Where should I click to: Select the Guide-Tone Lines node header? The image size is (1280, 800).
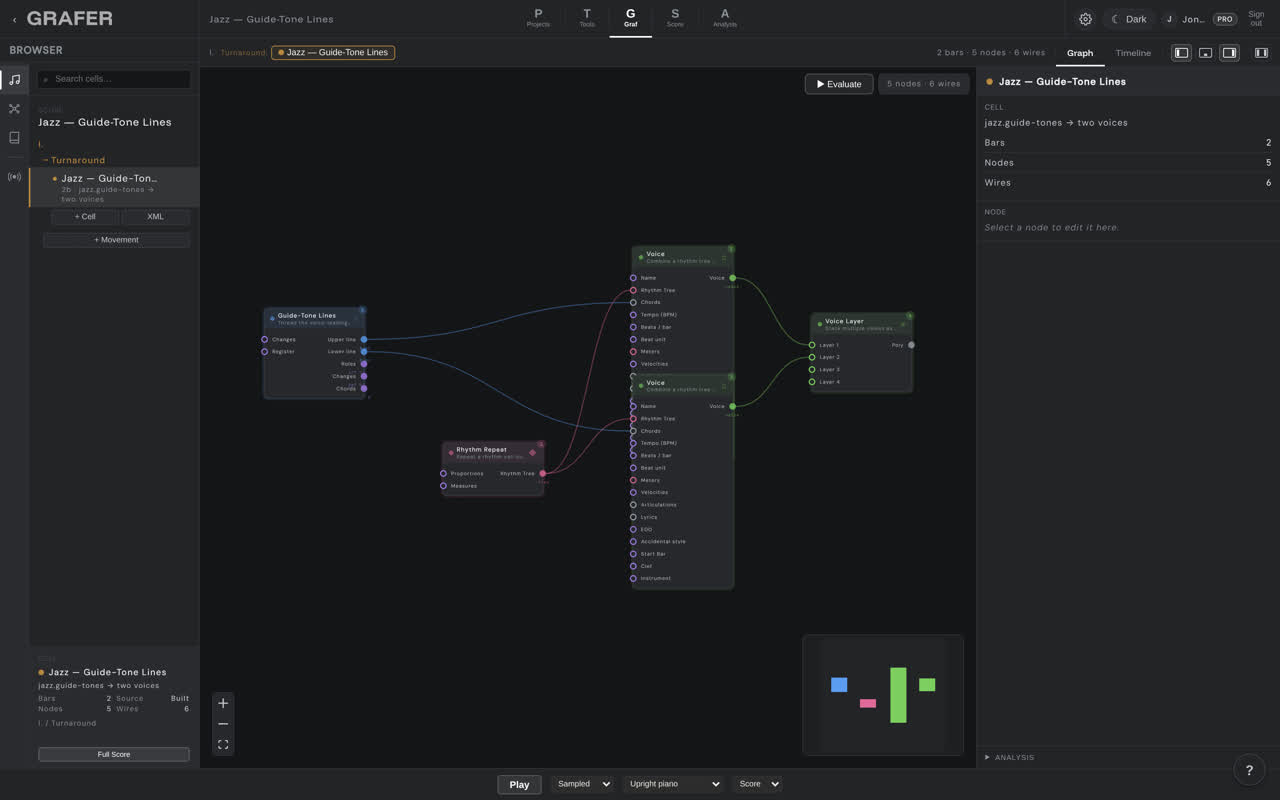pos(314,319)
